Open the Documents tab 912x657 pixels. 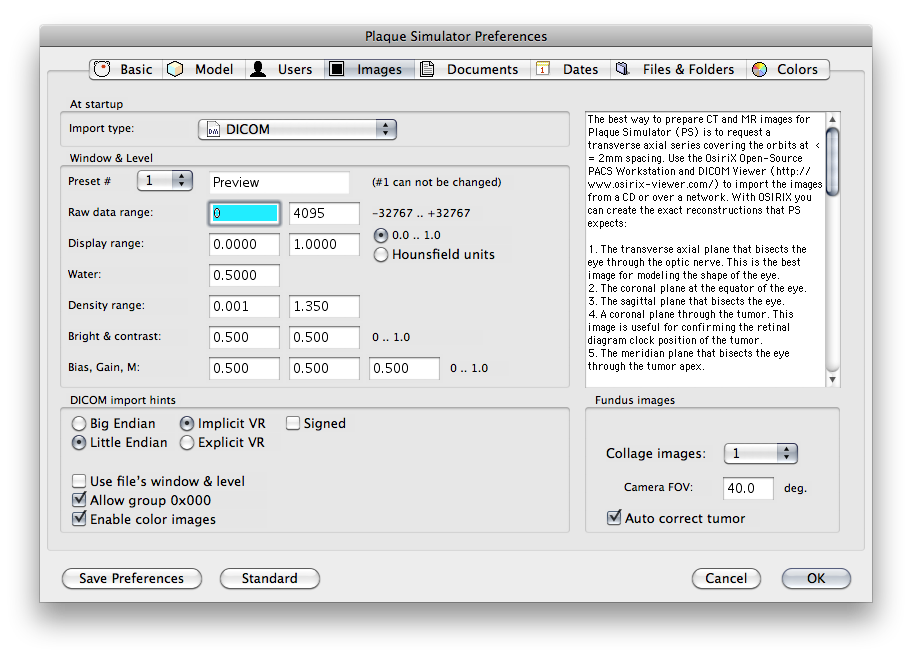tap(472, 69)
